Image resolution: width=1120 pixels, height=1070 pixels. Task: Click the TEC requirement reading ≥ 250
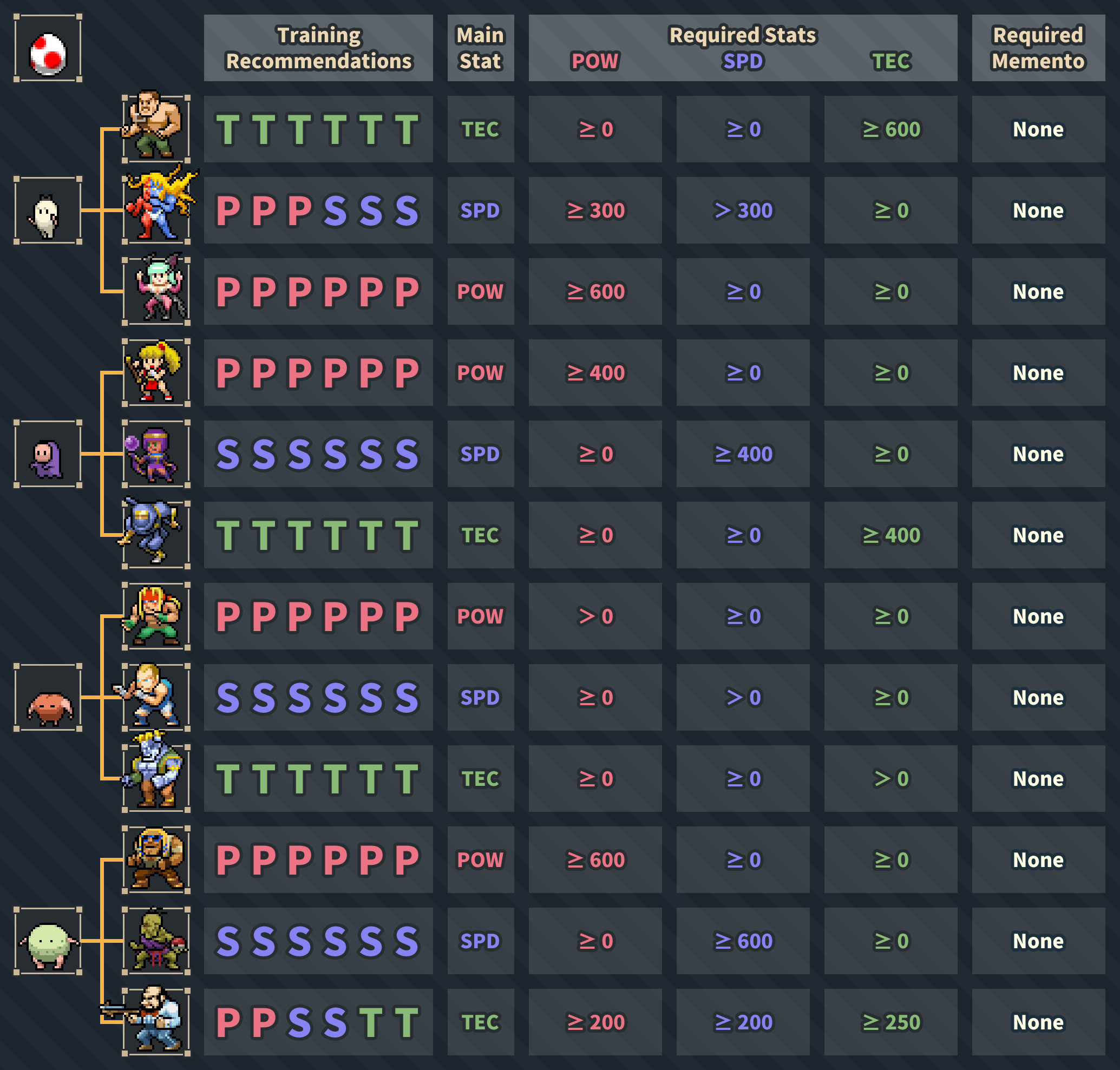tap(891, 1022)
